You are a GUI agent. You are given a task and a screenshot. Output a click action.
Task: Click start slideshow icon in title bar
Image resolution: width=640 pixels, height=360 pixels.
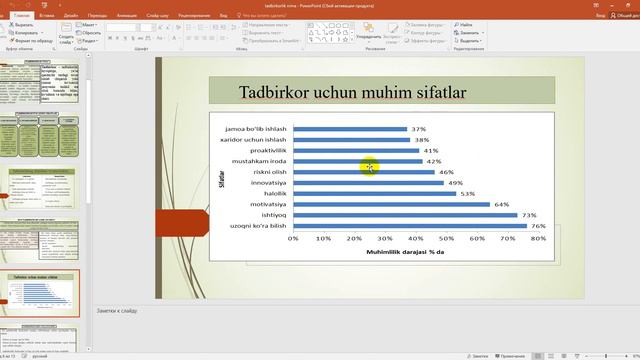[44, 5]
